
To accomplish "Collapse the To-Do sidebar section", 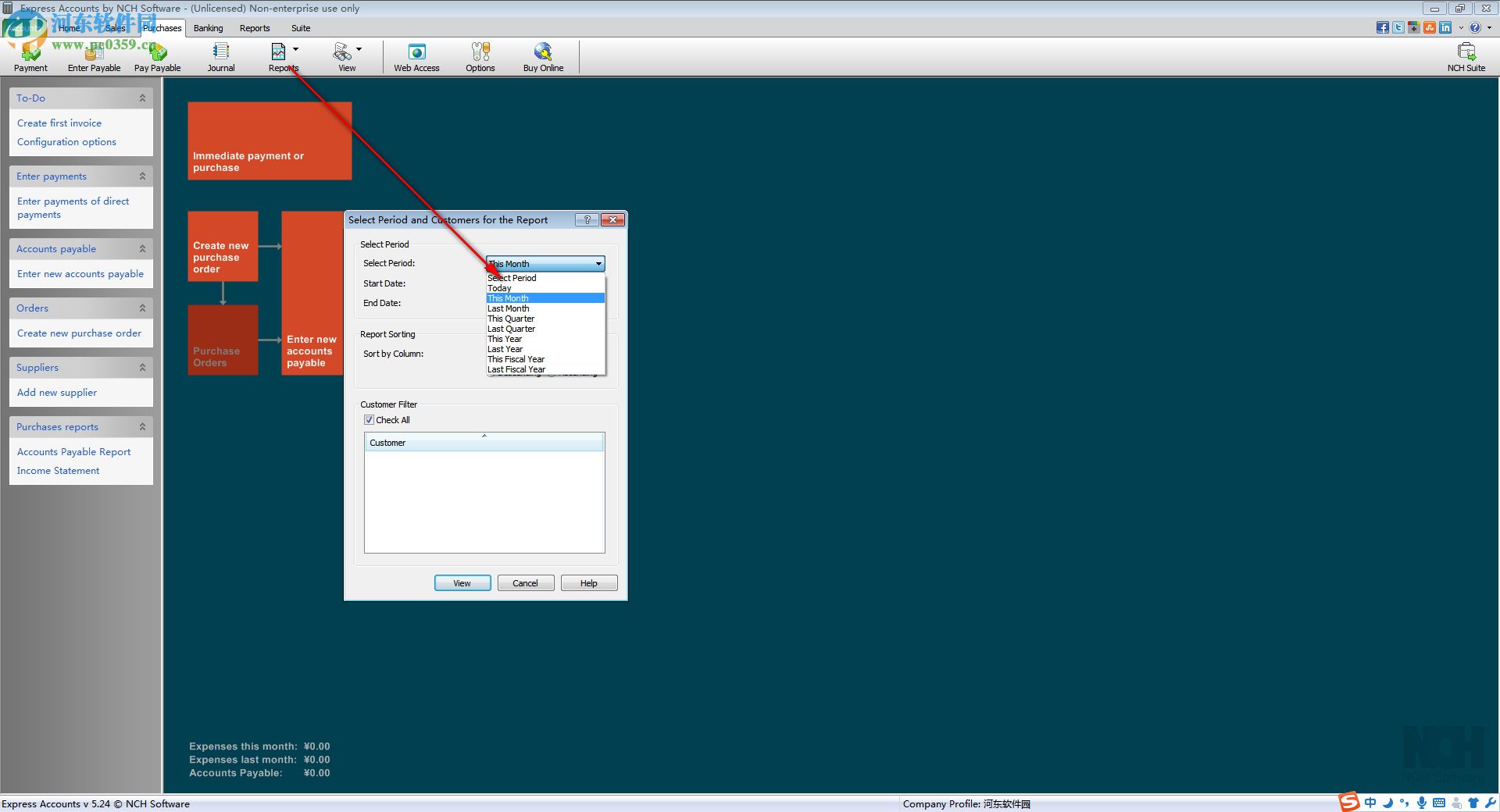I will [x=142, y=98].
